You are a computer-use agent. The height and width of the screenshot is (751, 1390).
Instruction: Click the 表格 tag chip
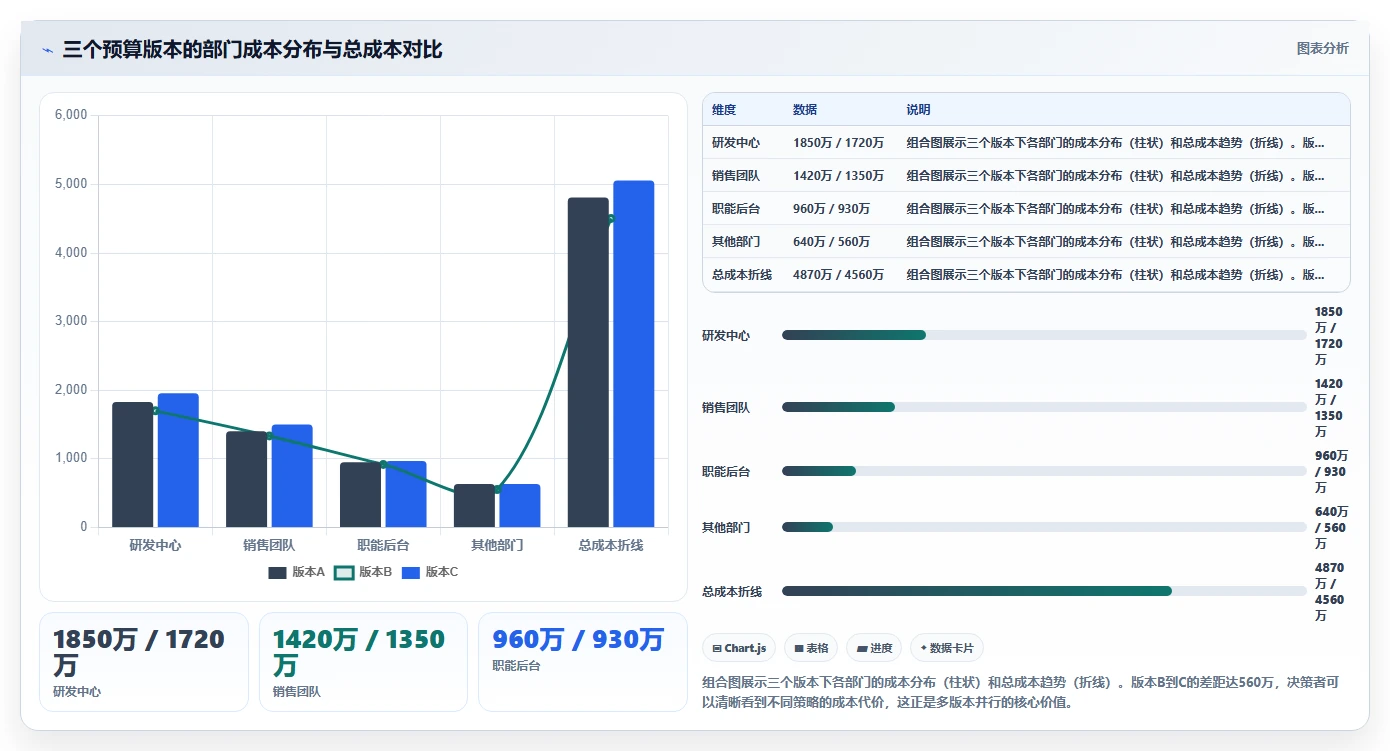point(811,648)
